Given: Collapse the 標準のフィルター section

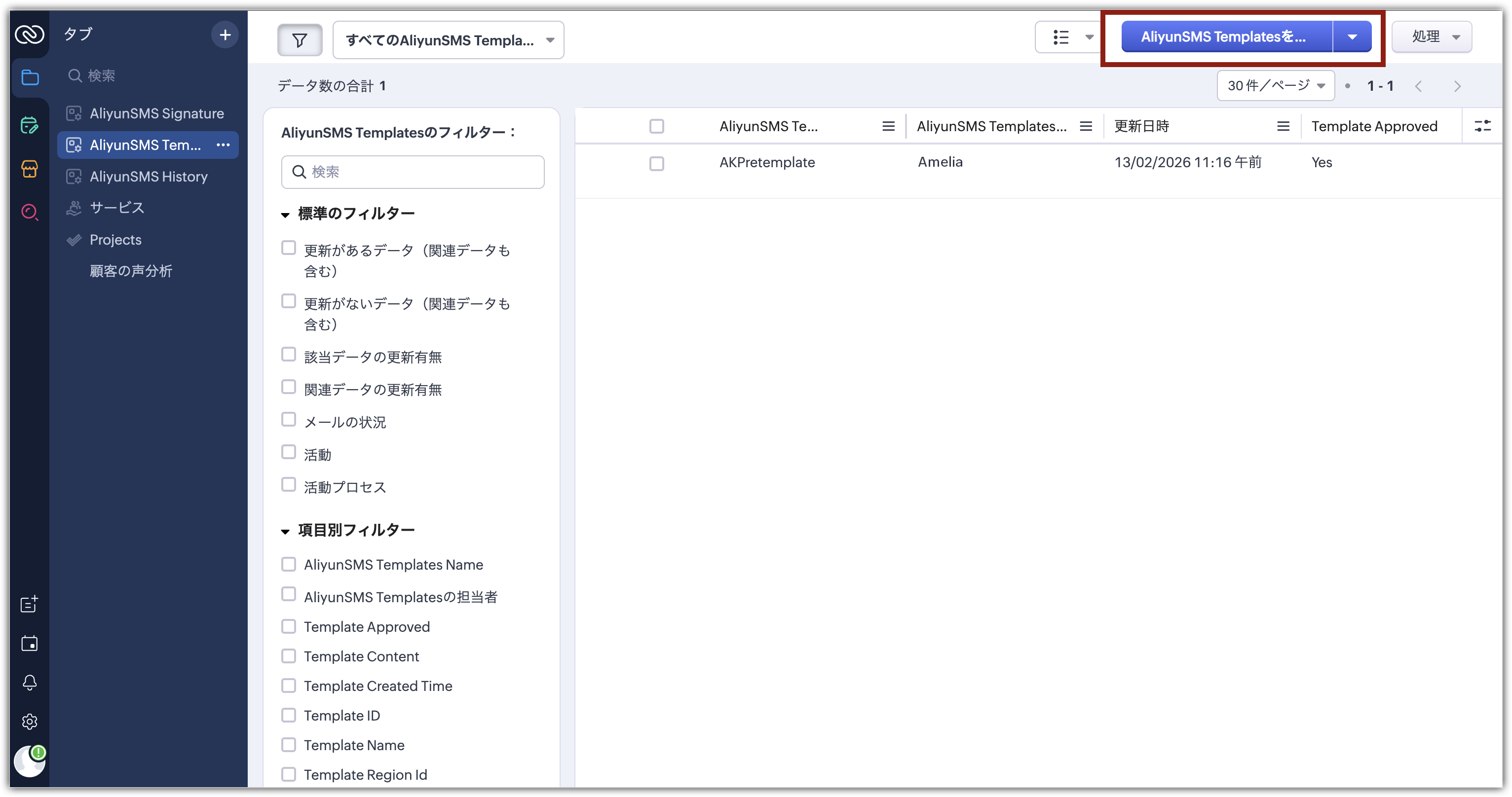Looking at the screenshot, I should point(285,215).
